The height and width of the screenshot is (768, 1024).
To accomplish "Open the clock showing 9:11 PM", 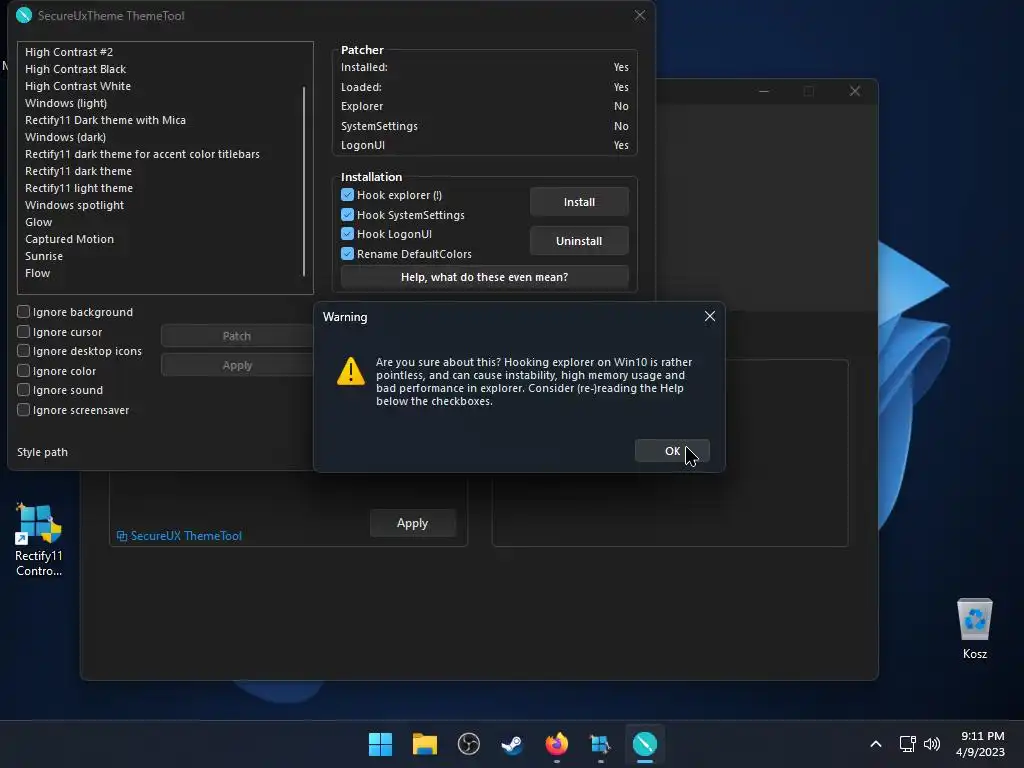I will (x=980, y=744).
